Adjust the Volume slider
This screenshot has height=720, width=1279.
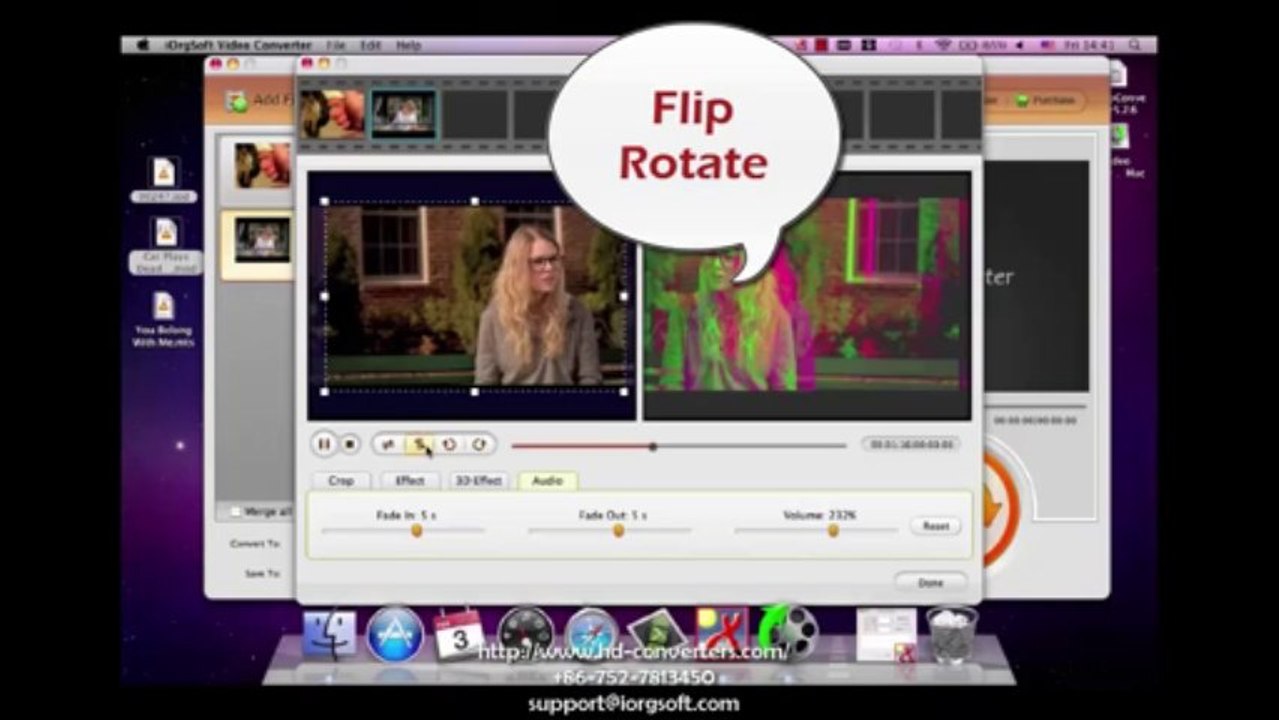(817, 531)
